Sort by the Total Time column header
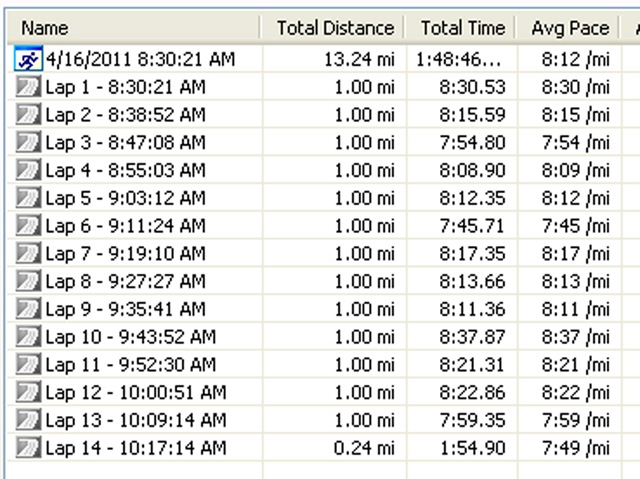Viewport: 640px width, 479px height. point(460,28)
